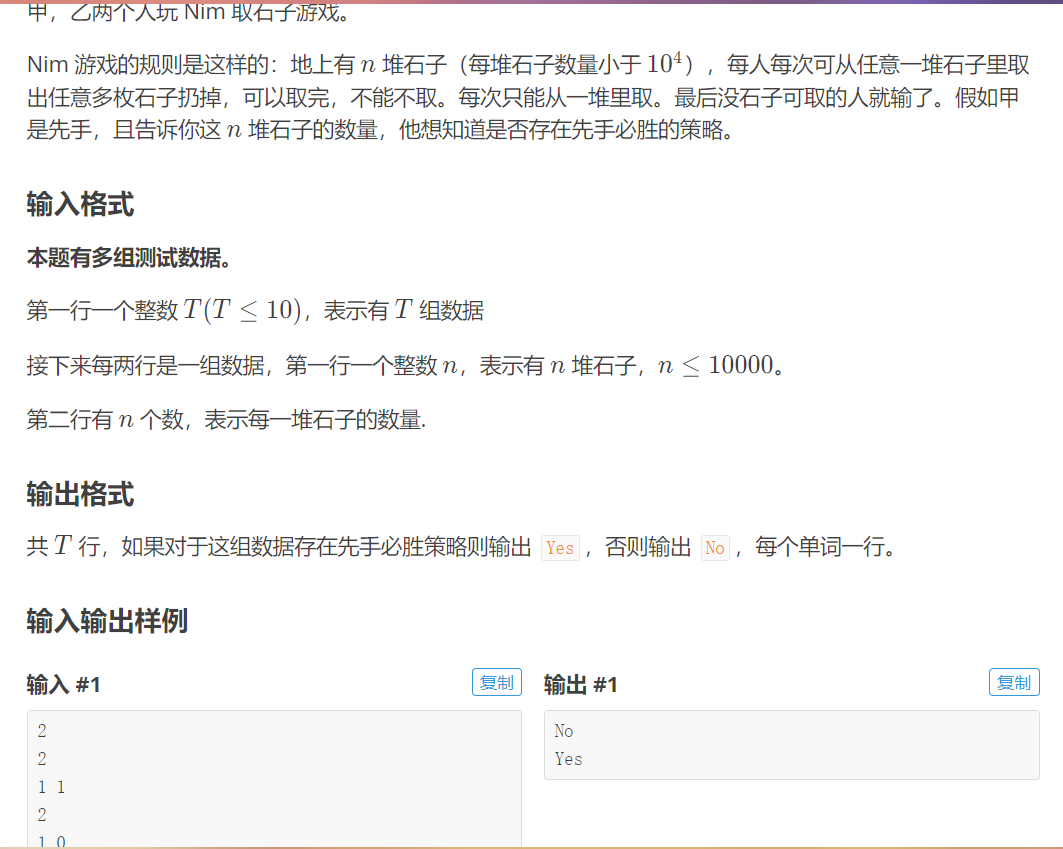This screenshot has height=849, width=1063.
Task: Select the No line in sample output
Action: (x=563, y=731)
